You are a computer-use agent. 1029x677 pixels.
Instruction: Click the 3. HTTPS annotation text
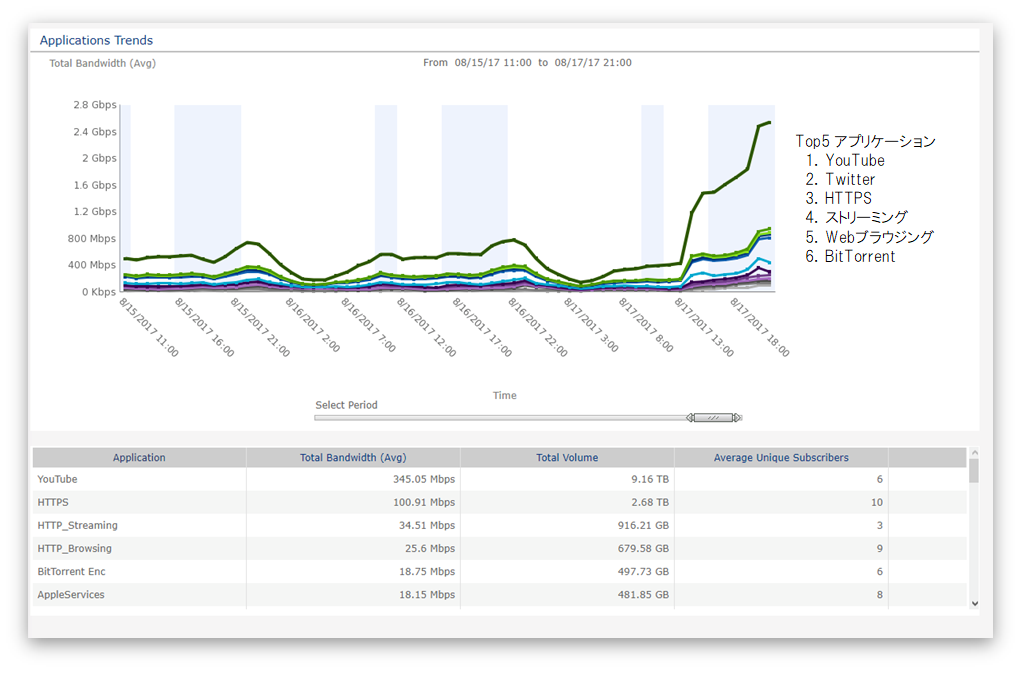839,199
